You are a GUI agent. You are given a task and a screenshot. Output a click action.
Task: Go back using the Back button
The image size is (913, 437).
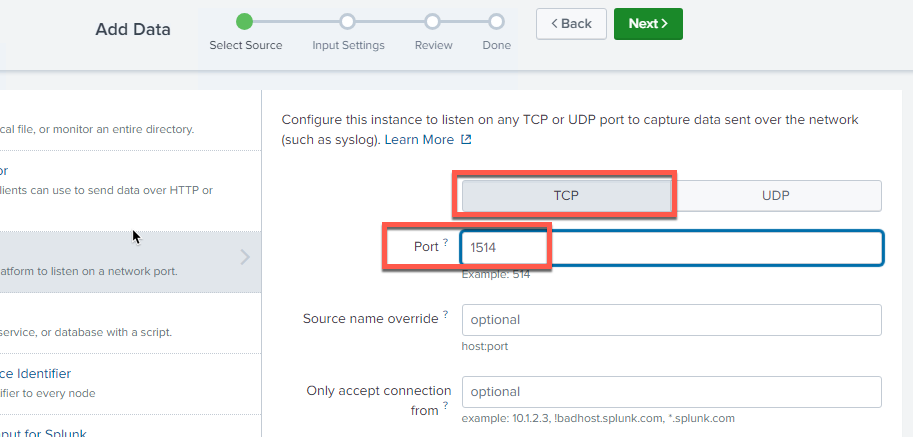coord(571,23)
